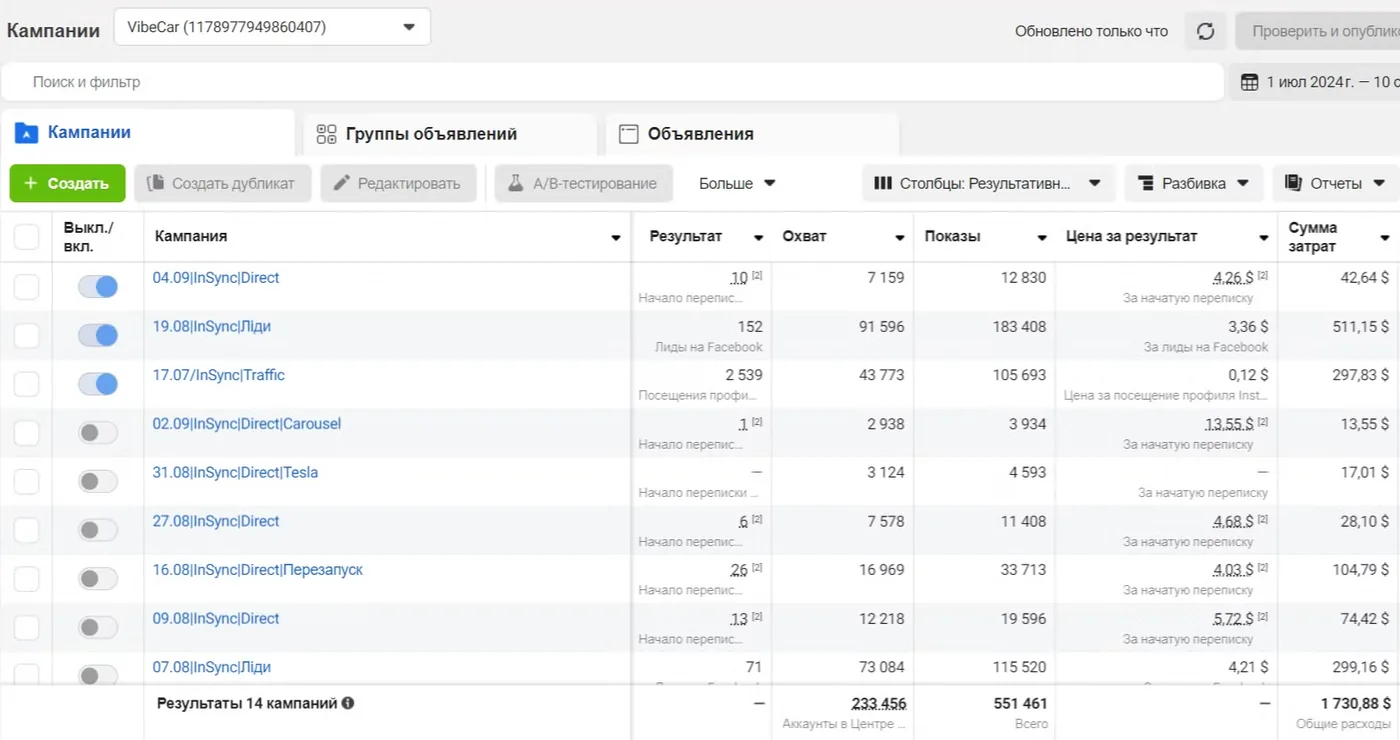Viewport: 1400px width, 740px height.
Task: Enable the 27.08|InSync|Direct campaign switch
Action: (98, 530)
